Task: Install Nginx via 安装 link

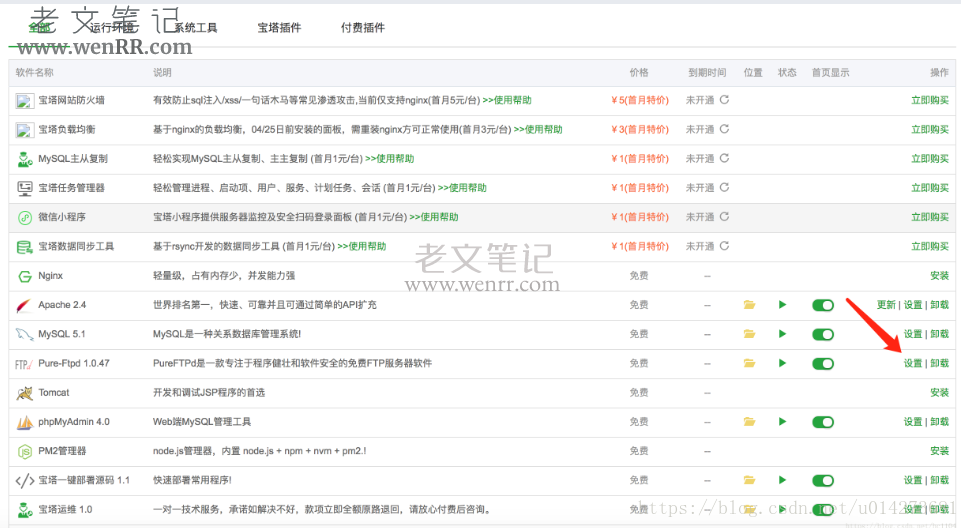Action: [939, 276]
